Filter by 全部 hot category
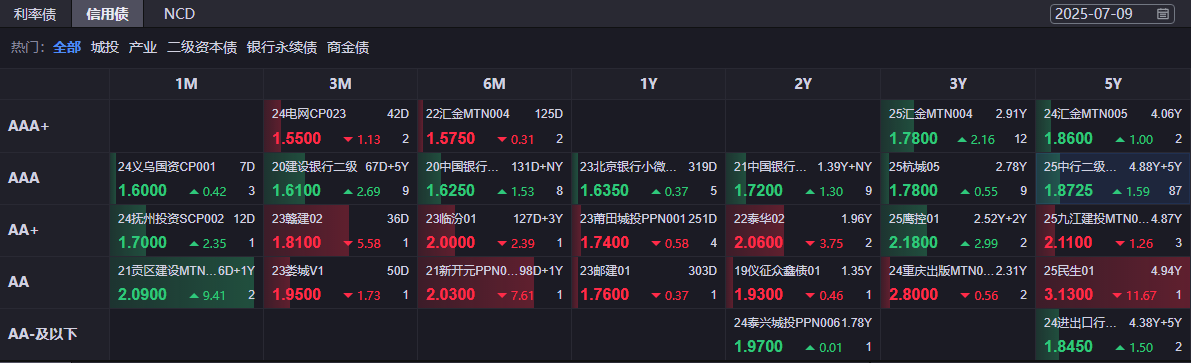 67,47
